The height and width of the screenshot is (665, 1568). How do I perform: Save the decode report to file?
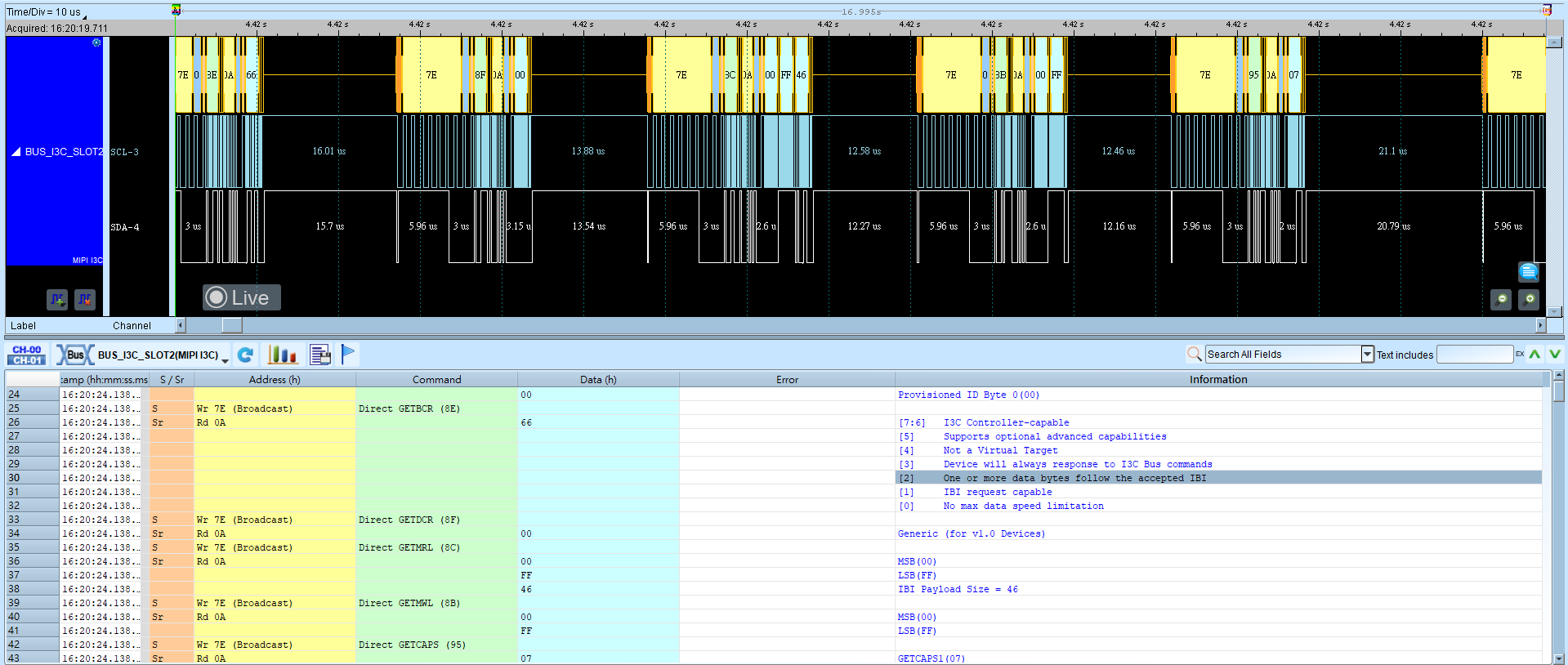[320, 355]
